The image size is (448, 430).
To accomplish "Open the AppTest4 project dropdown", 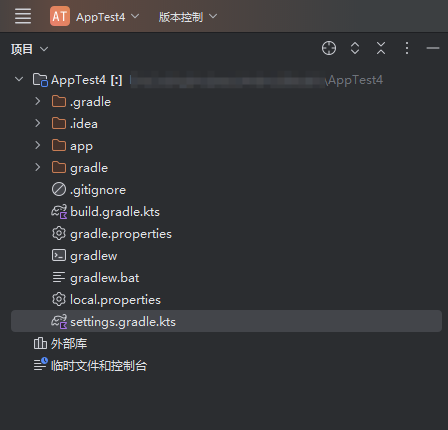I will [x=107, y=16].
